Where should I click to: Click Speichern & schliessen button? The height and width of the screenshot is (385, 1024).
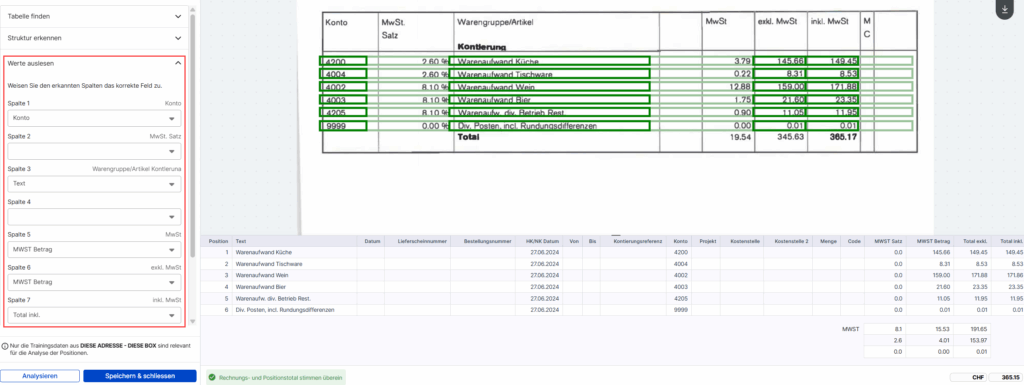click(140, 376)
